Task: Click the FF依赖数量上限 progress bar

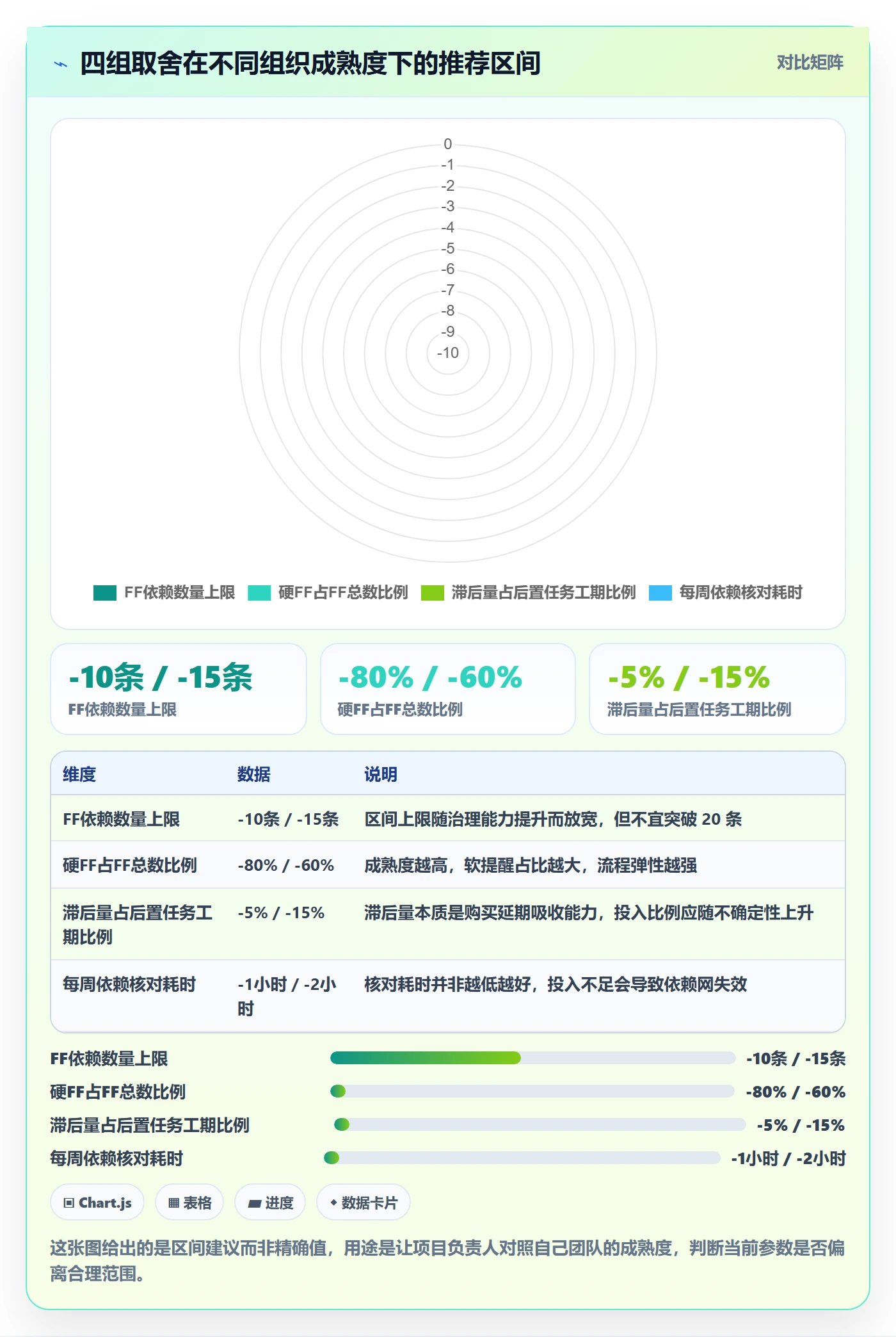Action: pyautogui.click(x=532, y=1058)
